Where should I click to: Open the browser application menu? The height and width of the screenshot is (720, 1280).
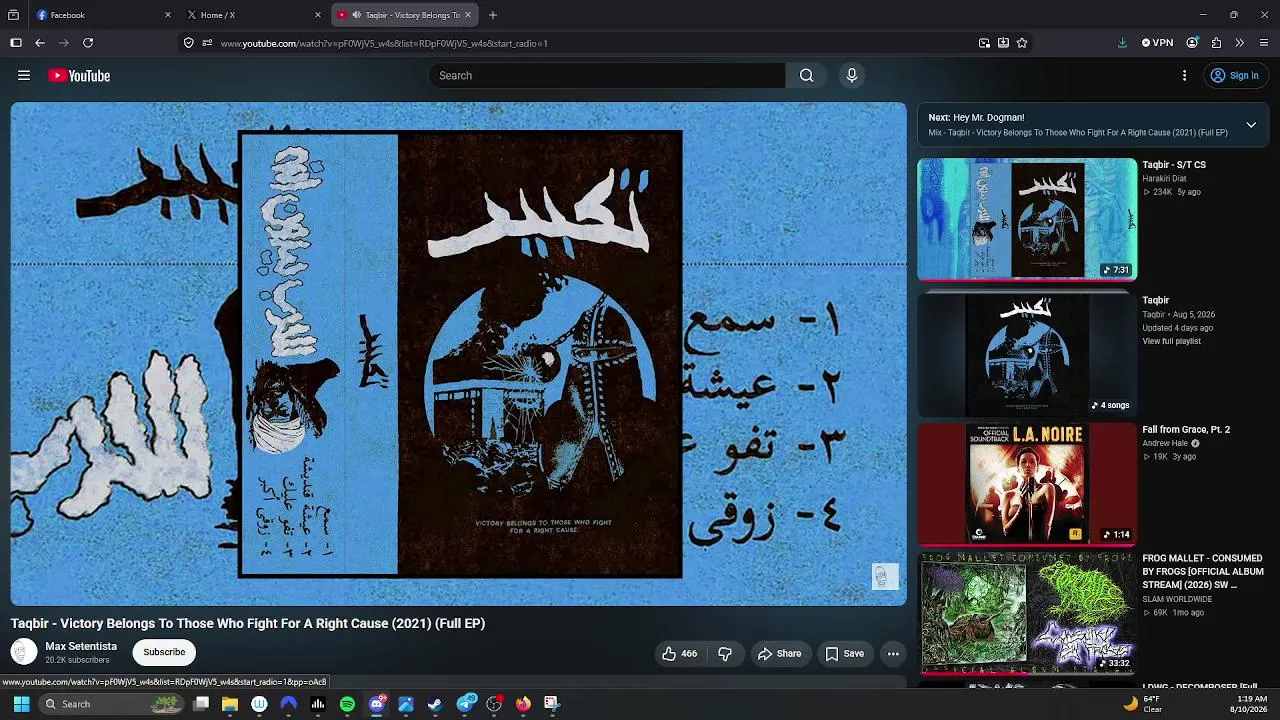(1264, 43)
